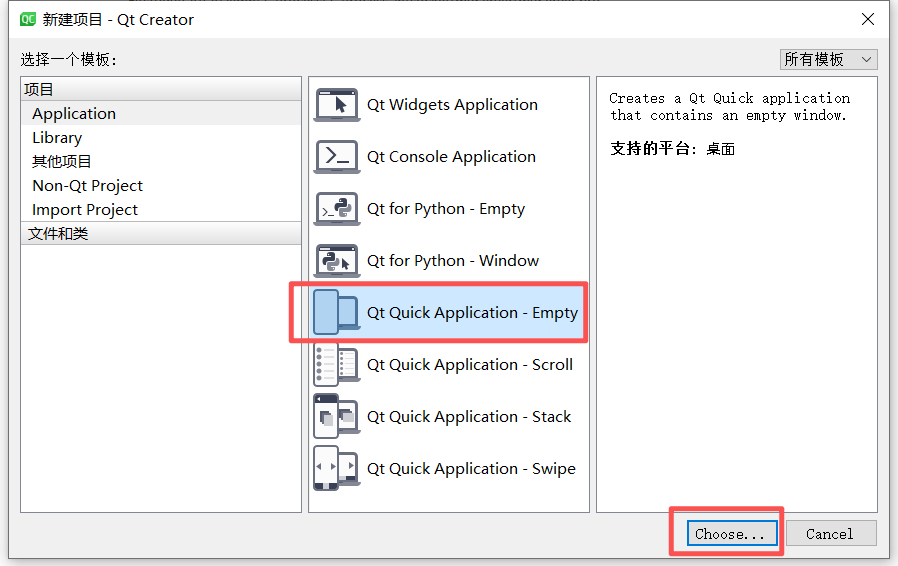Click the Qt Quick Application - Stack icon

(337, 416)
